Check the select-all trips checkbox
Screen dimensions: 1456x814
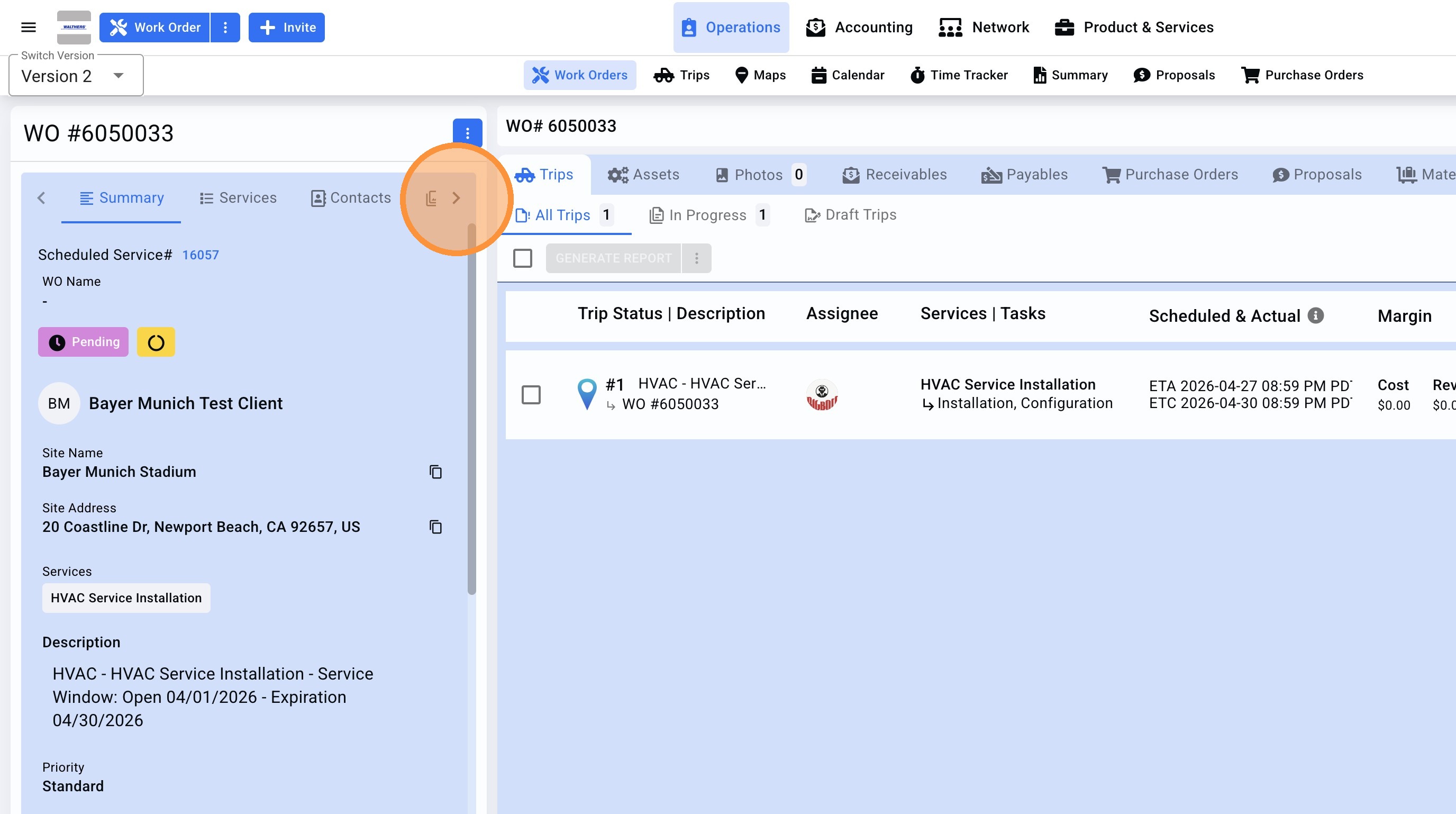[x=522, y=258]
